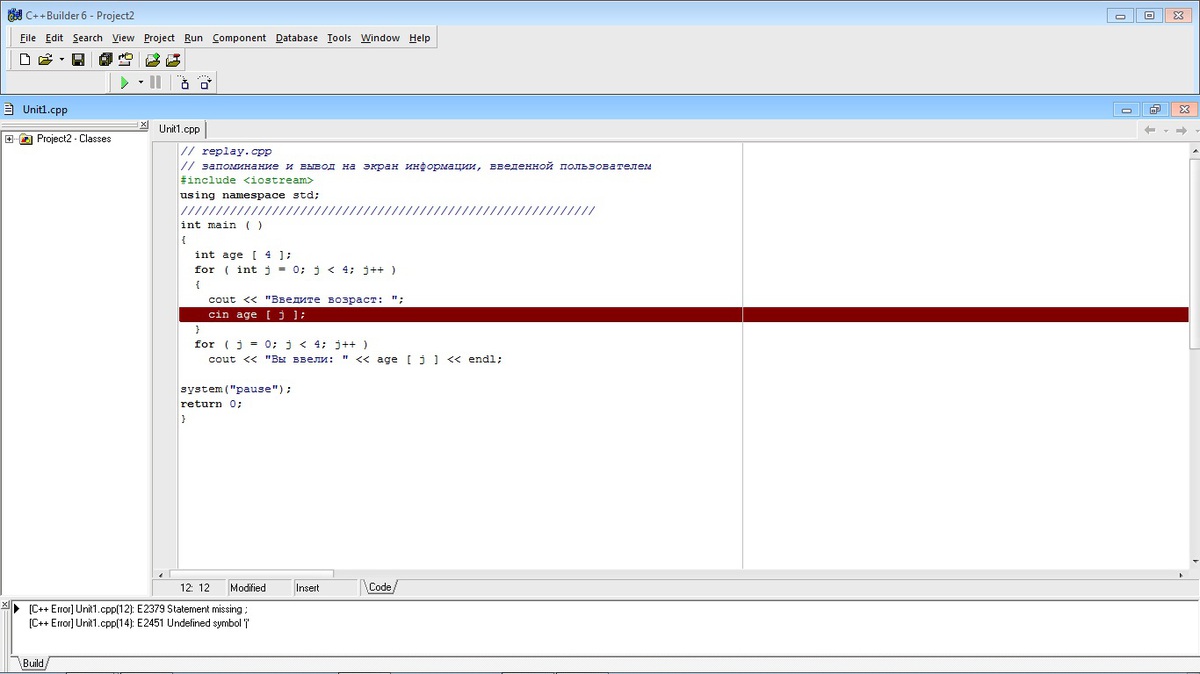This screenshot has height=674, width=1200.
Task: Click the C++Builder 6 title bar icon
Action: pyautogui.click(x=13, y=15)
